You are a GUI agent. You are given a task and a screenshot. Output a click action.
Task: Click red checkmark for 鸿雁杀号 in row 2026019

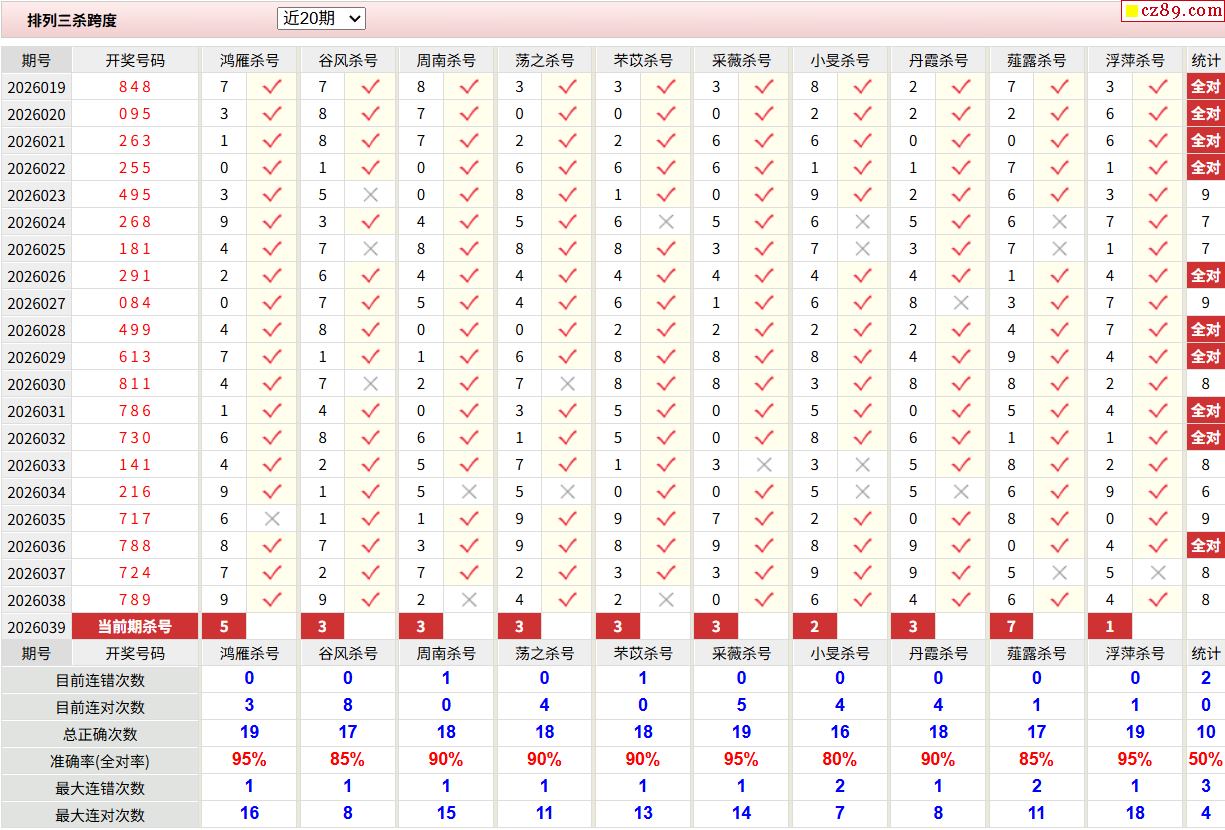pyautogui.click(x=272, y=87)
